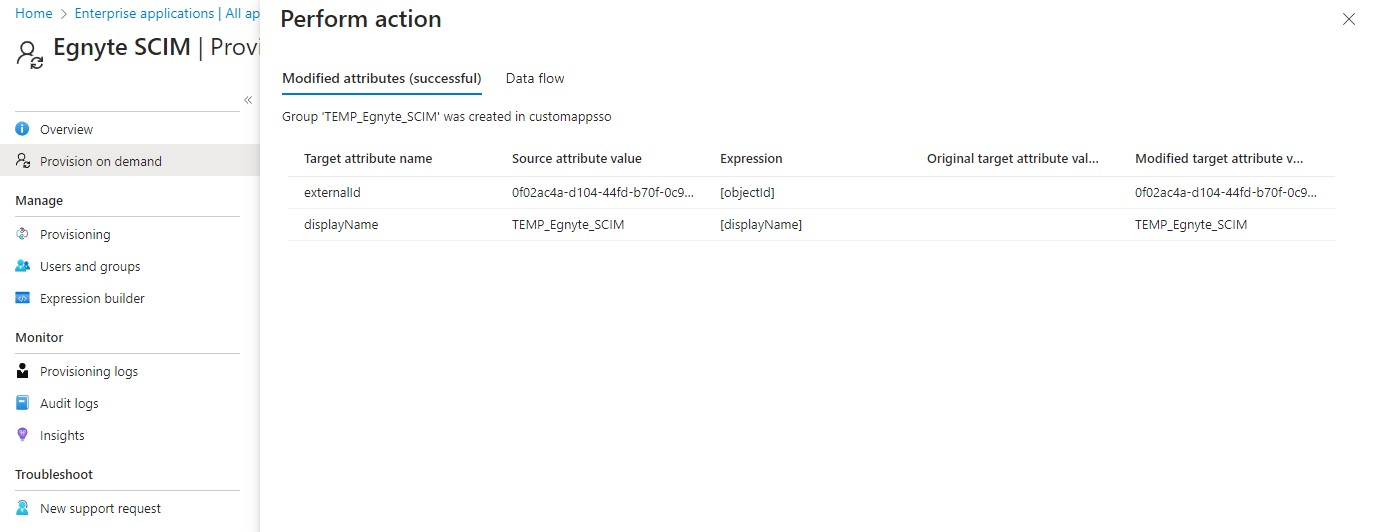The image size is (1374, 532).
Task: Click the Insights lightbulb icon
Action: click(23, 435)
